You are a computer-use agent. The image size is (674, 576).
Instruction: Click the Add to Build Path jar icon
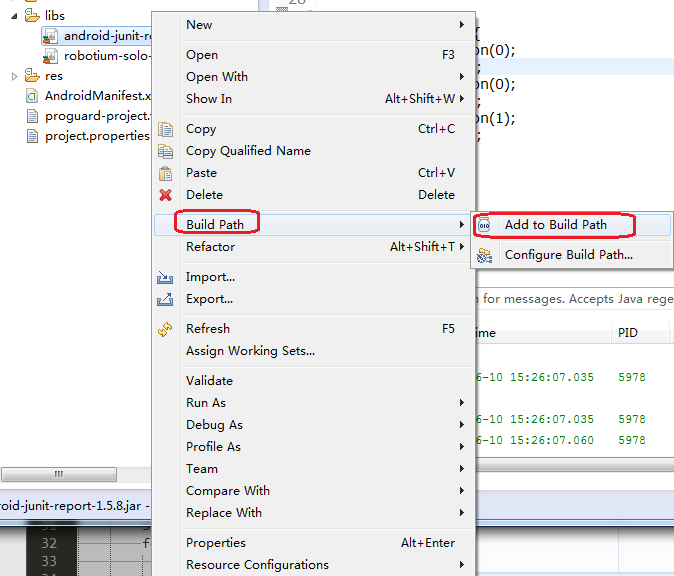[484, 225]
